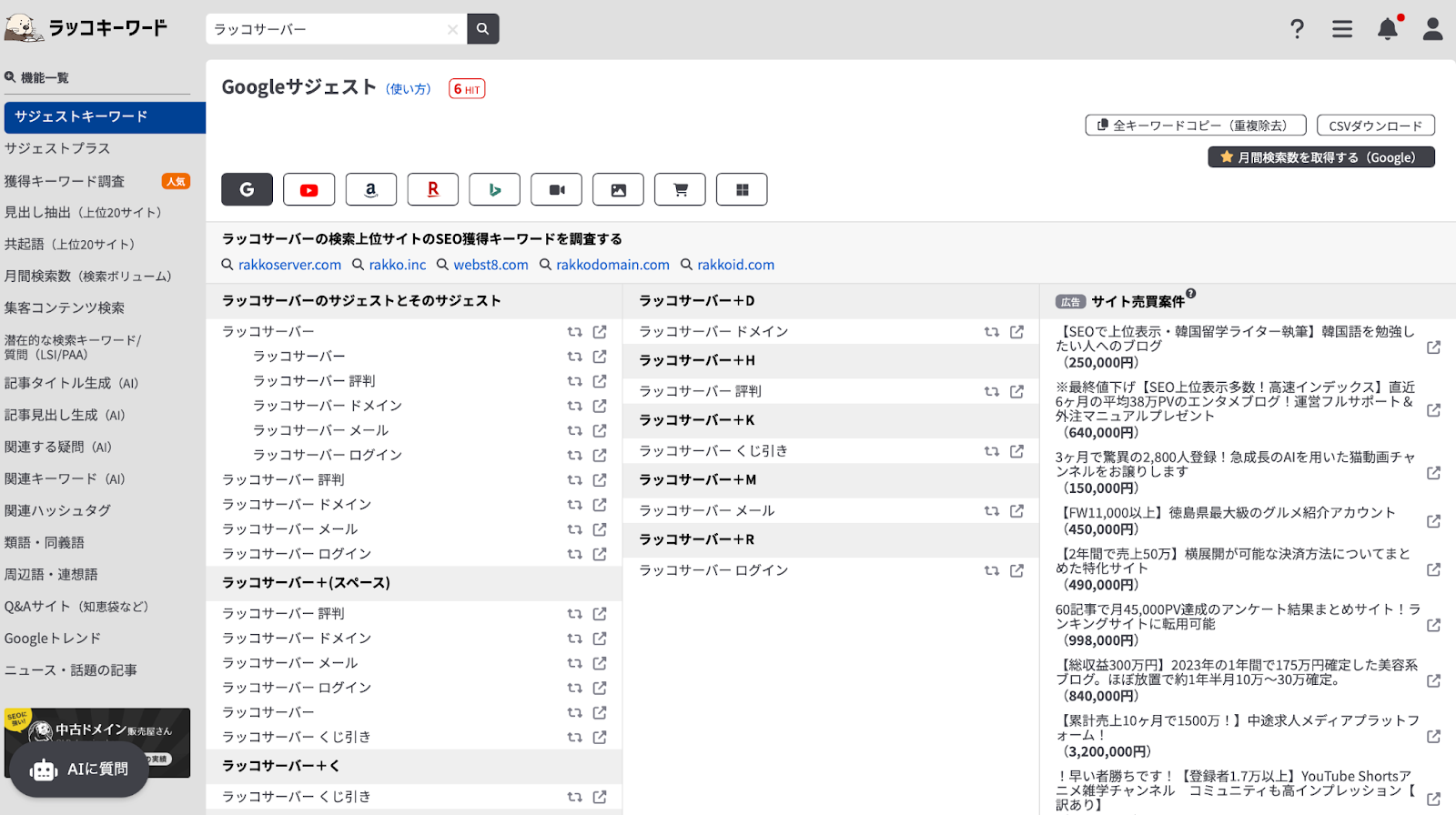Select the Google suggest source button
This screenshot has height=815, width=1456.
247,189
